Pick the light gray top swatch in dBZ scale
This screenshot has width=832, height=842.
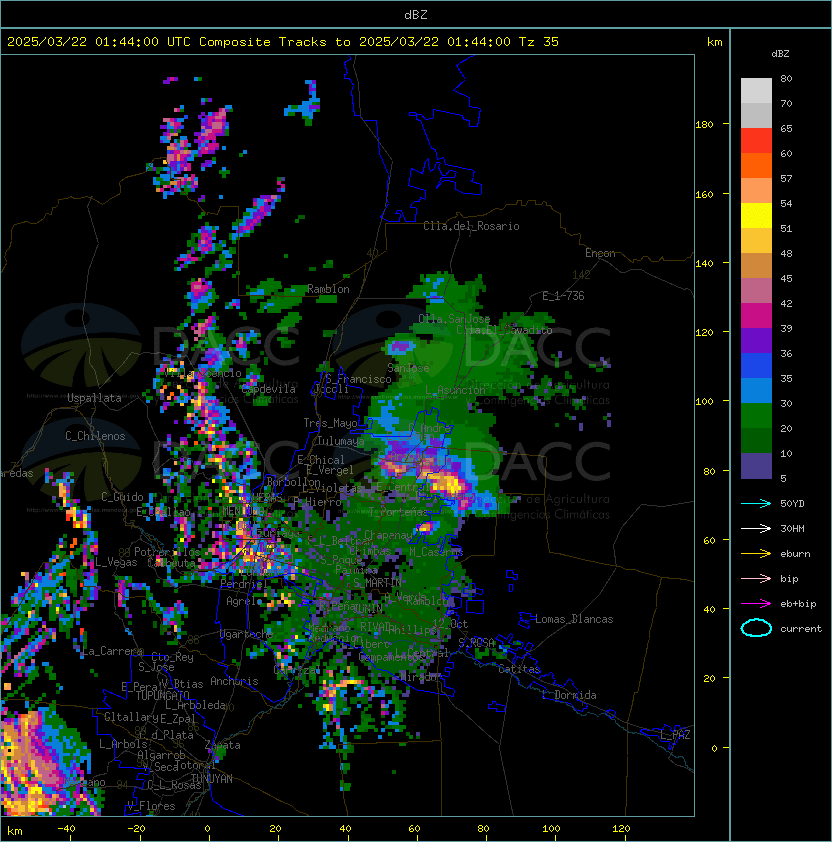click(x=756, y=91)
